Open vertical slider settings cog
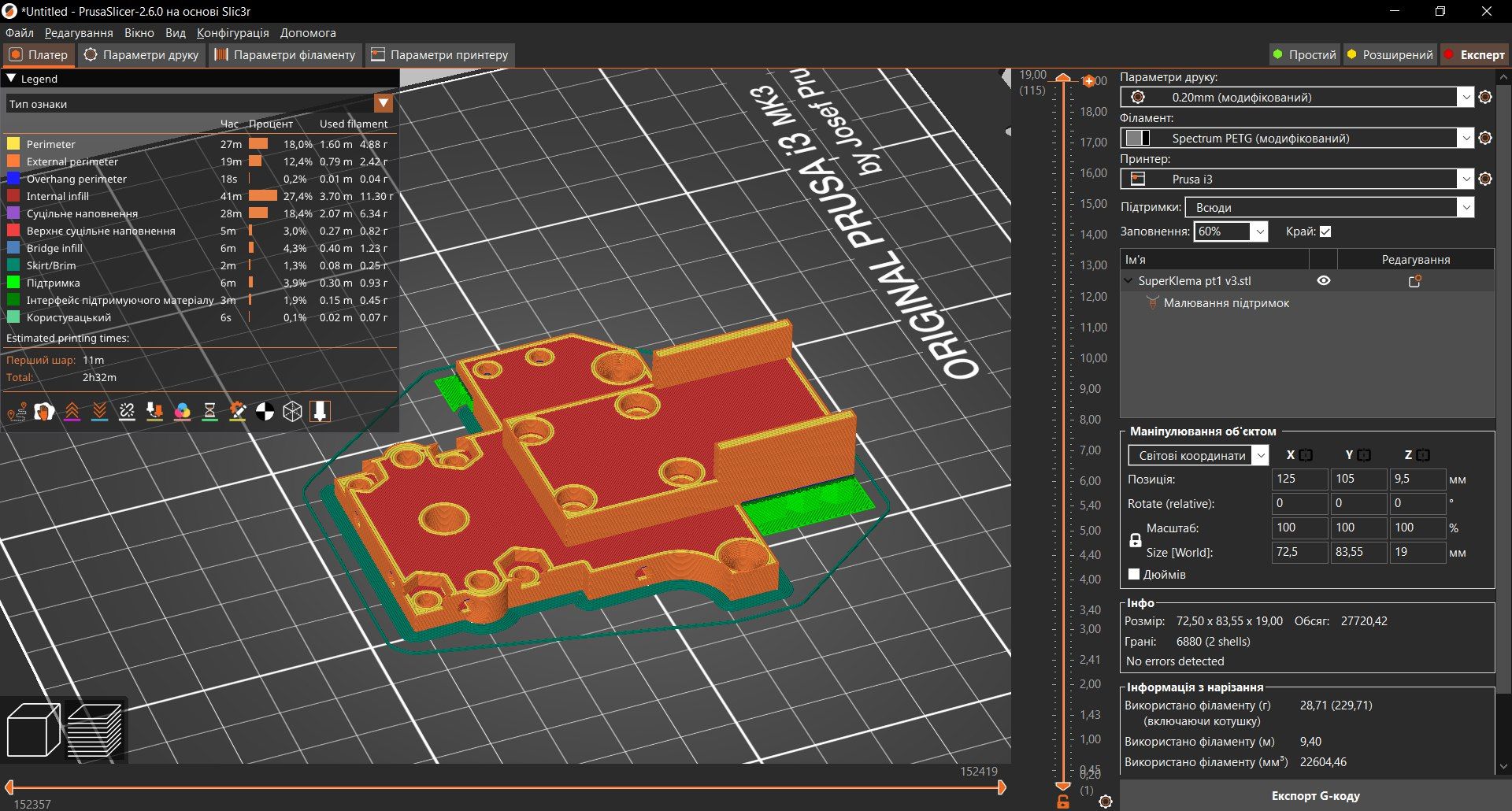 click(1106, 802)
